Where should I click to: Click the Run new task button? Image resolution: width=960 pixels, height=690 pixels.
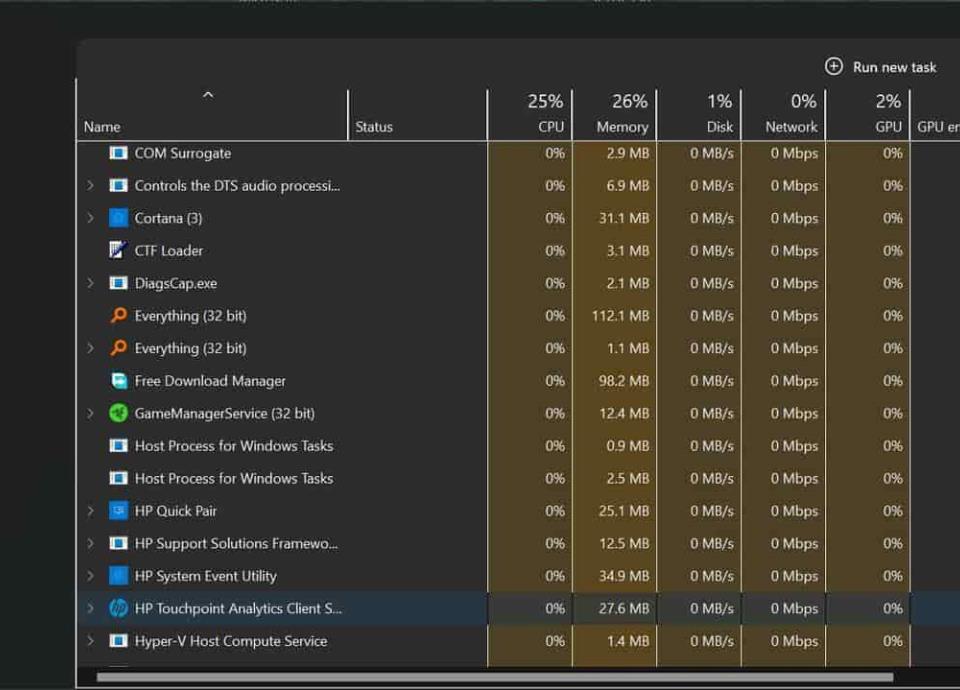pos(881,67)
